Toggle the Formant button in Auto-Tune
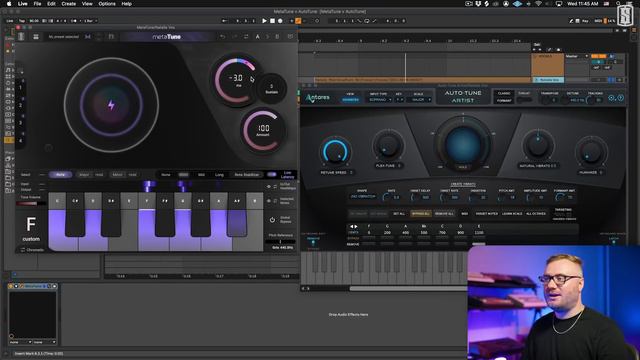Image resolution: width=640 pixels, height=360 pixels. tap(504, 100)
